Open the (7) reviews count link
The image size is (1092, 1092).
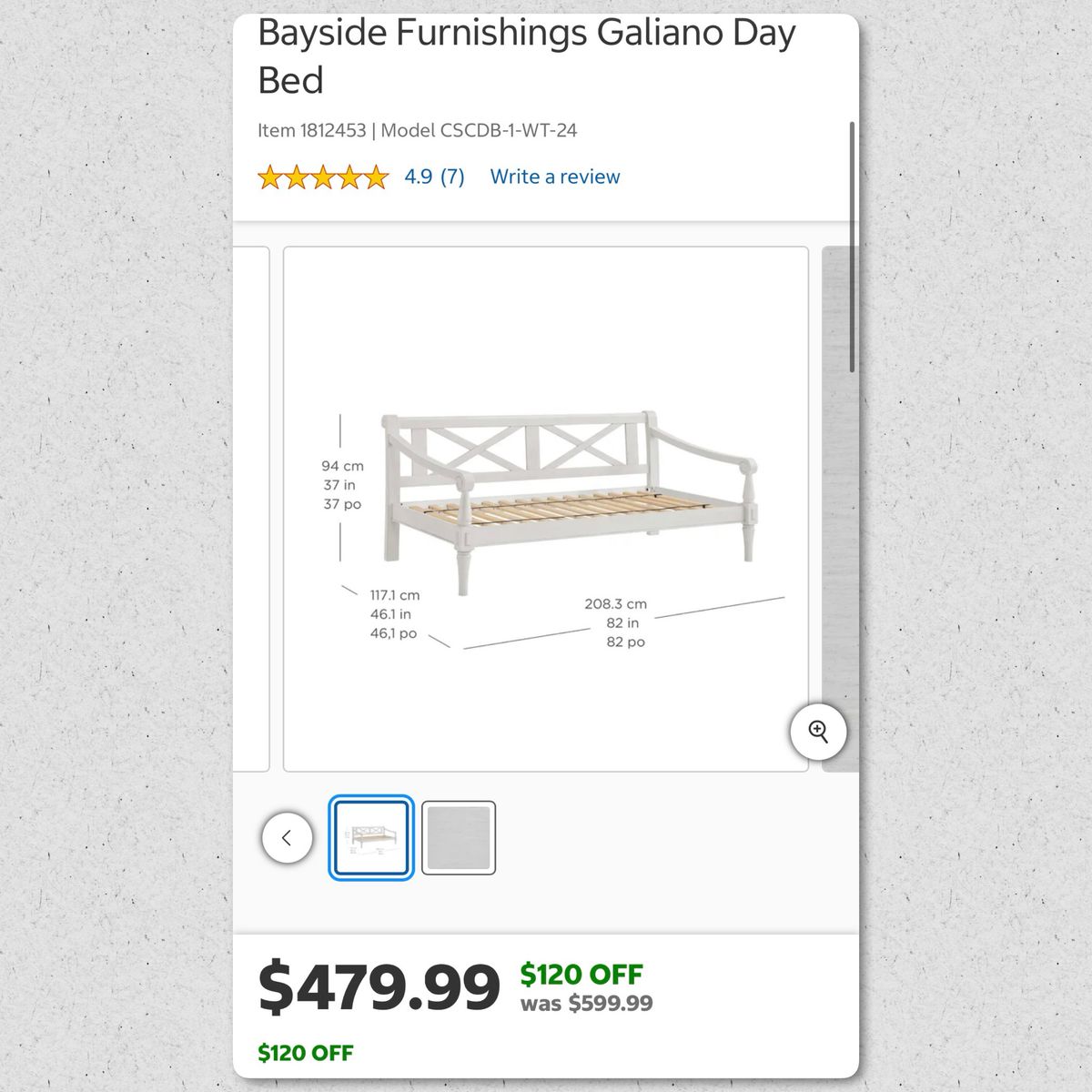pyautogui.click(x=452, y=177)
